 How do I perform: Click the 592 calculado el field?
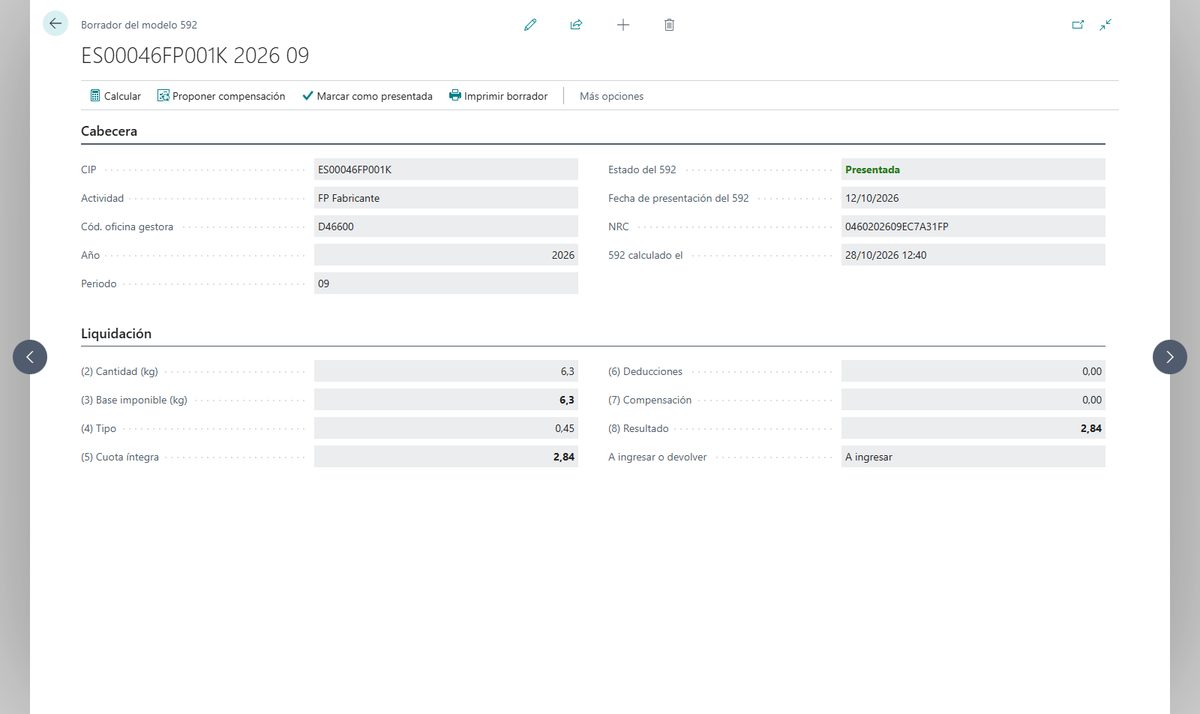pos(973,255)
